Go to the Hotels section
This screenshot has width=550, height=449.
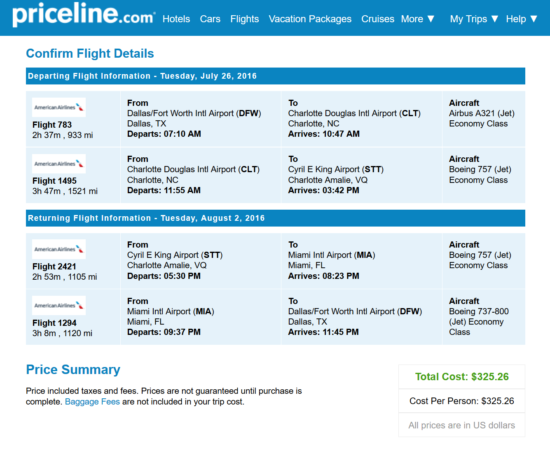176,19
